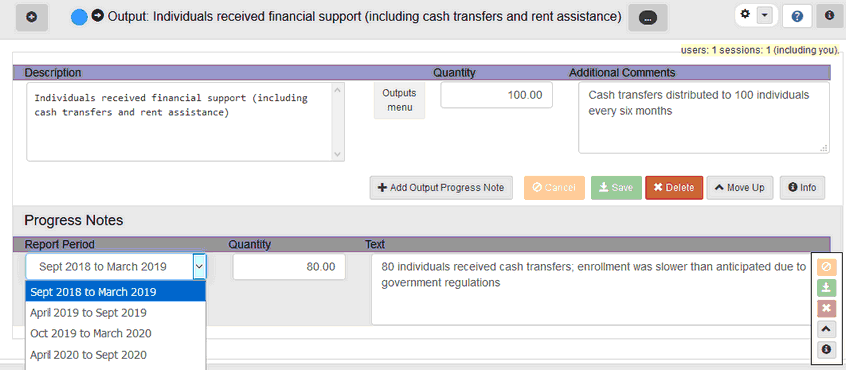Open the ellipsis more-options button
This screenshot has height=370, width=846.
(647, 18)
